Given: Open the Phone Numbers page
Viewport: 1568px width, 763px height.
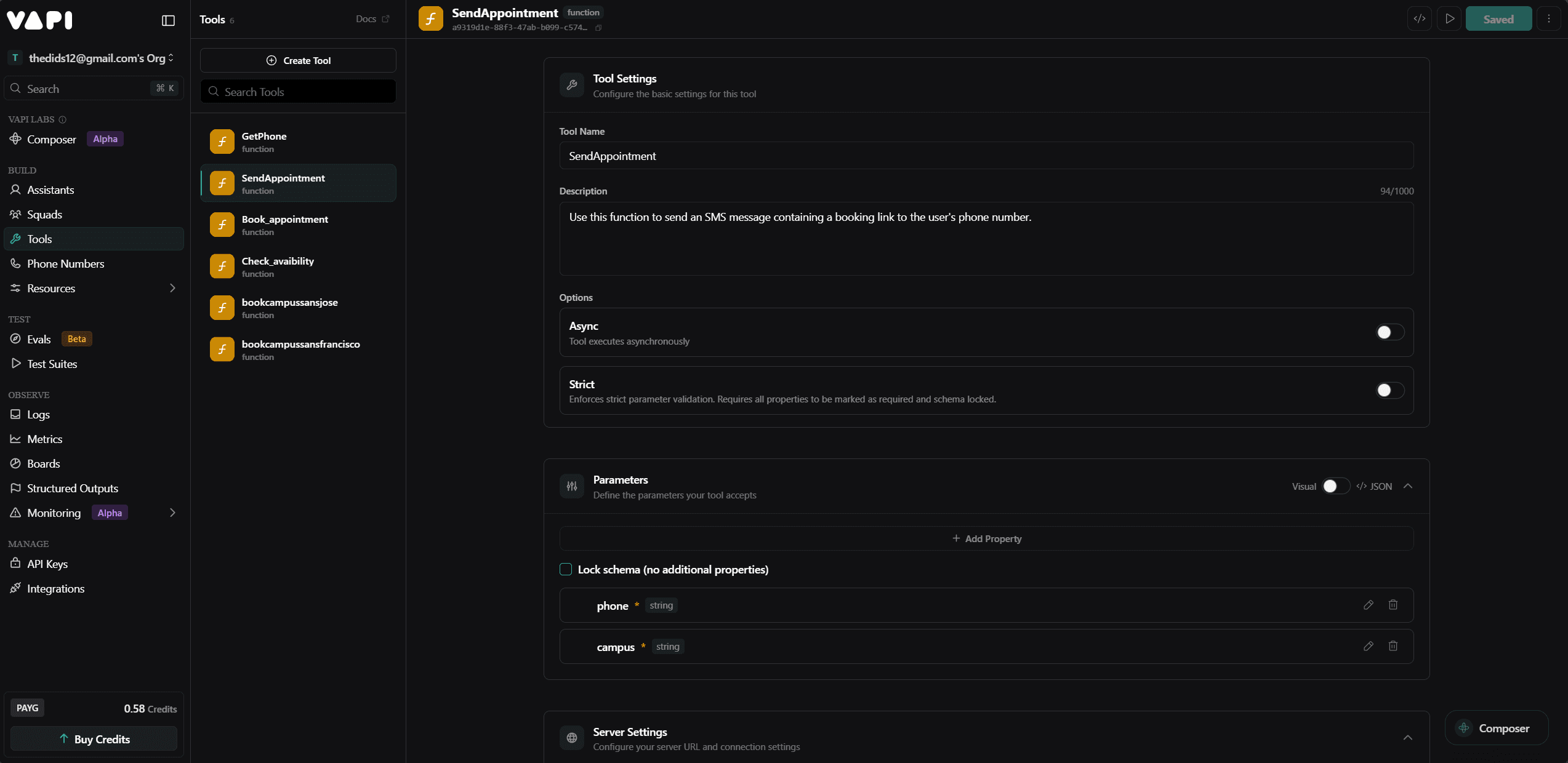Looking at the screenshot, I should [65, 263].
